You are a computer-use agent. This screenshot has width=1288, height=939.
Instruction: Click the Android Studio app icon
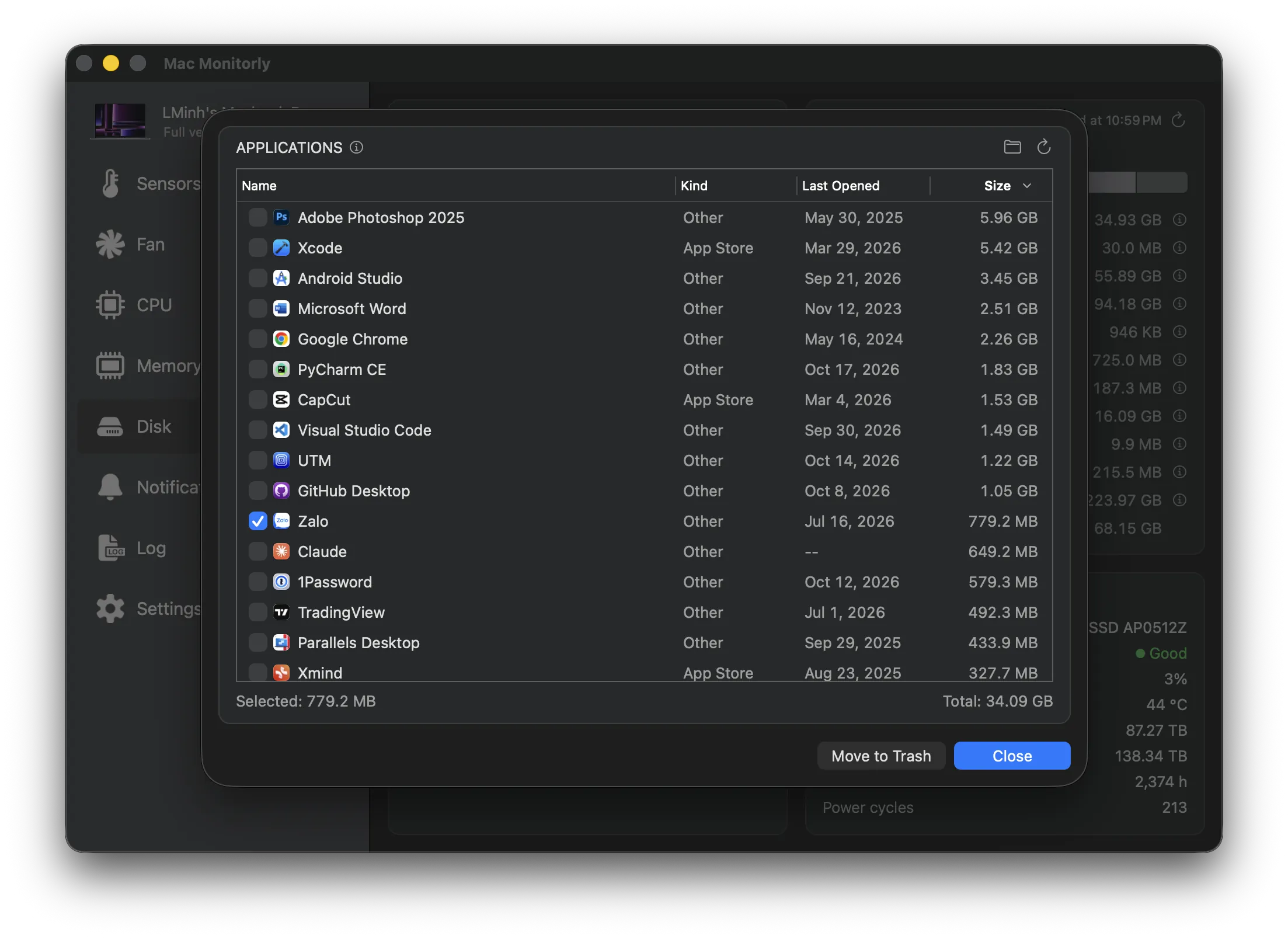coord(281,278)
